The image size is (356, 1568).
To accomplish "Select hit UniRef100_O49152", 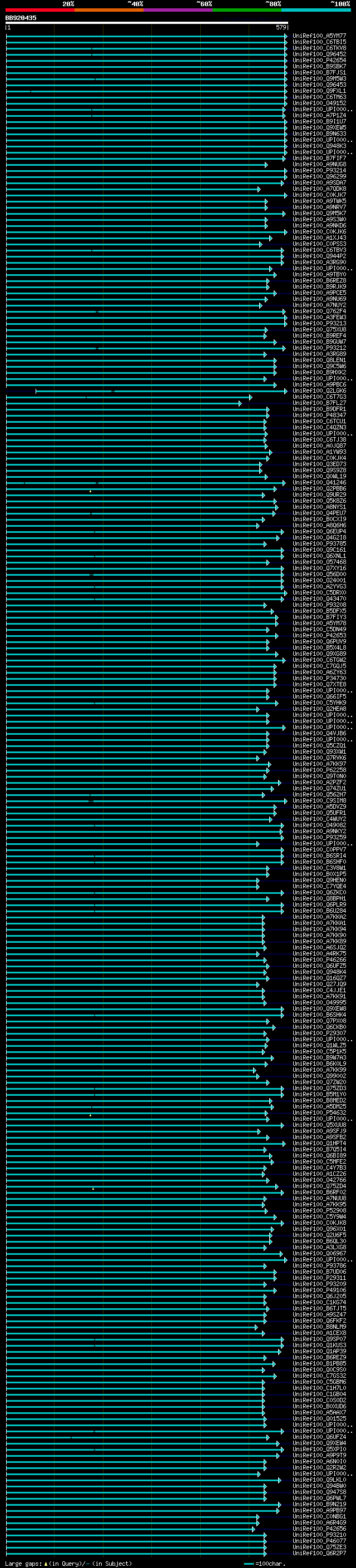I will coord(319,103).
